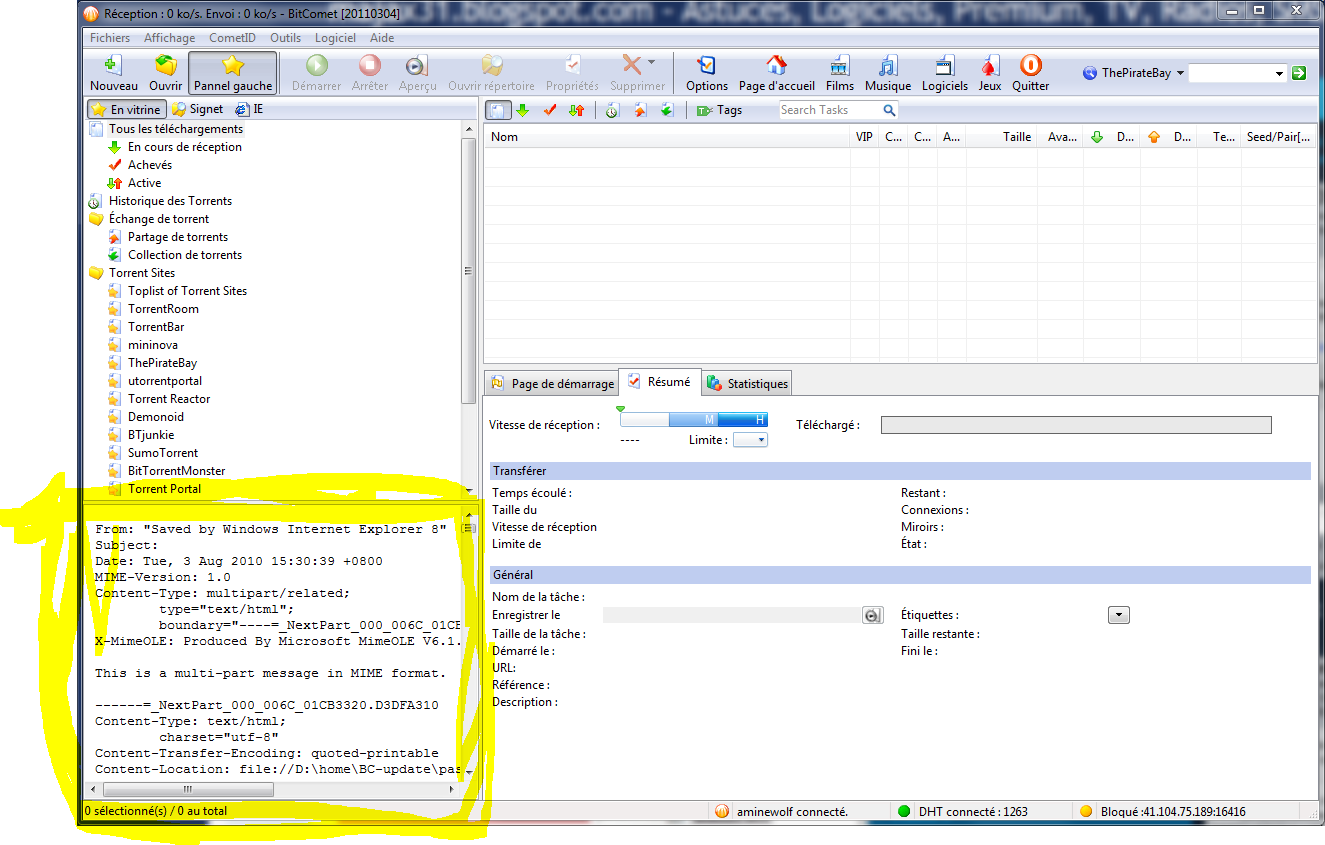Select Collection de torrents
The image size is (1325, 845).
185,255
